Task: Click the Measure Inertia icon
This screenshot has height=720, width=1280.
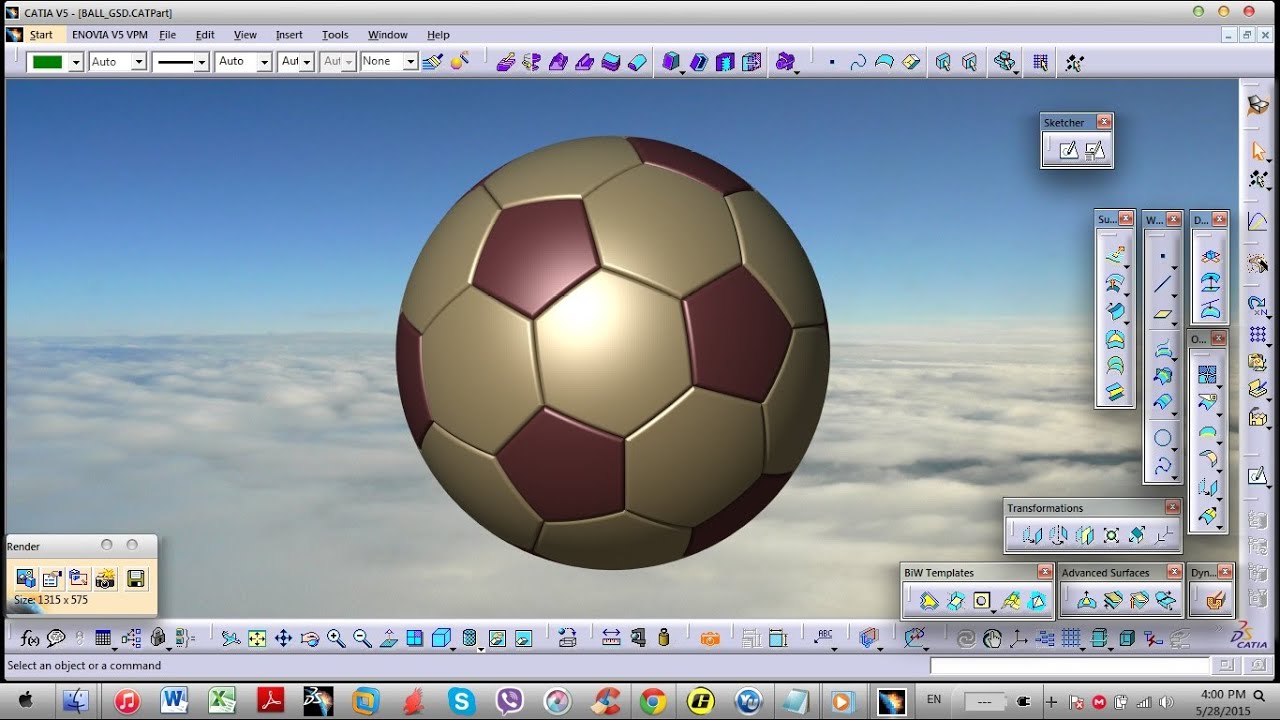Action: [x=664, y=638]
